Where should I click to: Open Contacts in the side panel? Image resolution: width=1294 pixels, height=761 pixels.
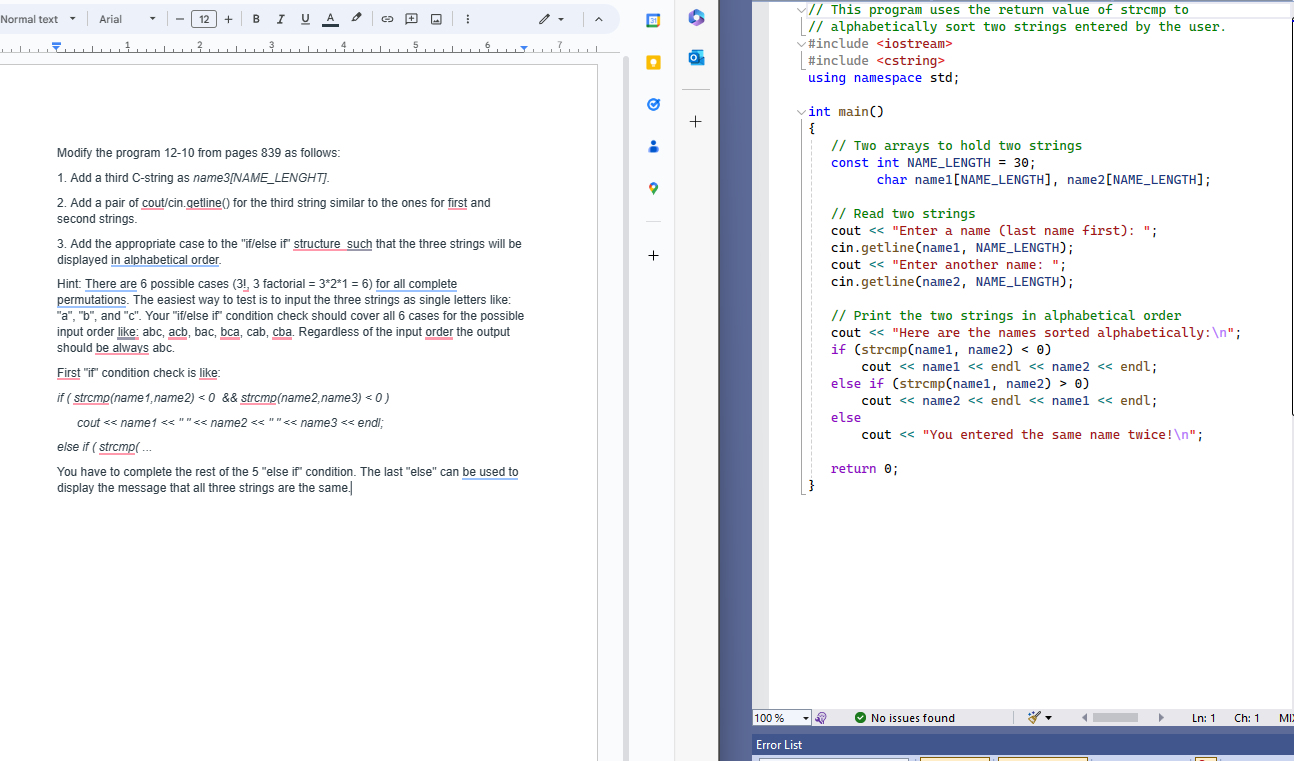653,146
